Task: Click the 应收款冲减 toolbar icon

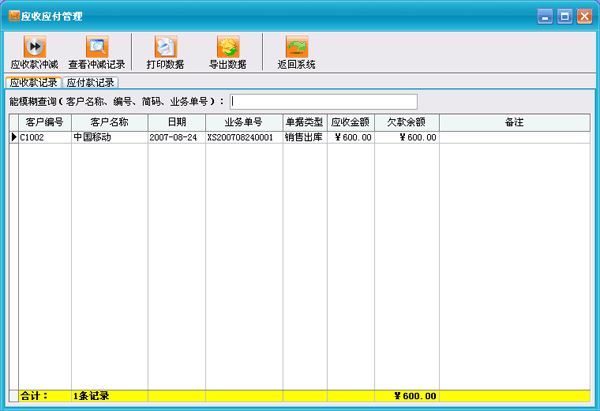Action: click(x=34, y=47)
